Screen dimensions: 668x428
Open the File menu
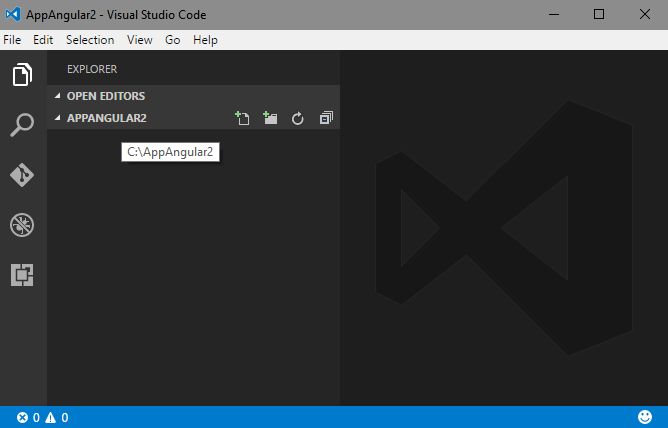click(x=12, y=40)
